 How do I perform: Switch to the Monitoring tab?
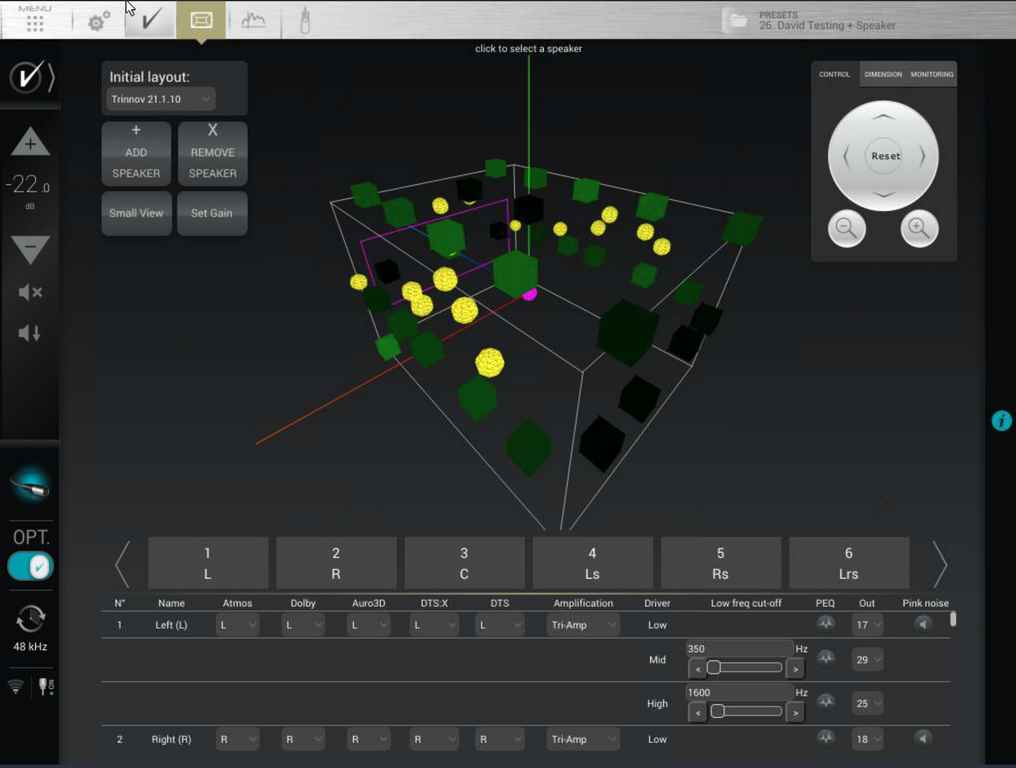point(932,74)
